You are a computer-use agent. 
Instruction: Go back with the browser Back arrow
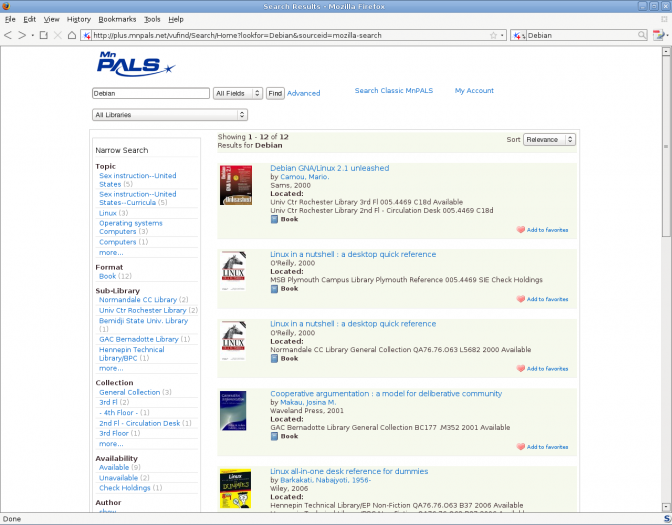click(8, 35)
